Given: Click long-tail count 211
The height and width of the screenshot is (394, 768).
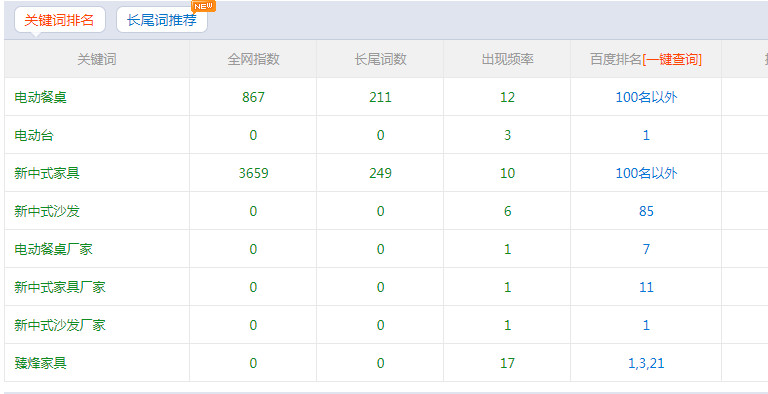Looking at the screenshot, I should 381,98.
